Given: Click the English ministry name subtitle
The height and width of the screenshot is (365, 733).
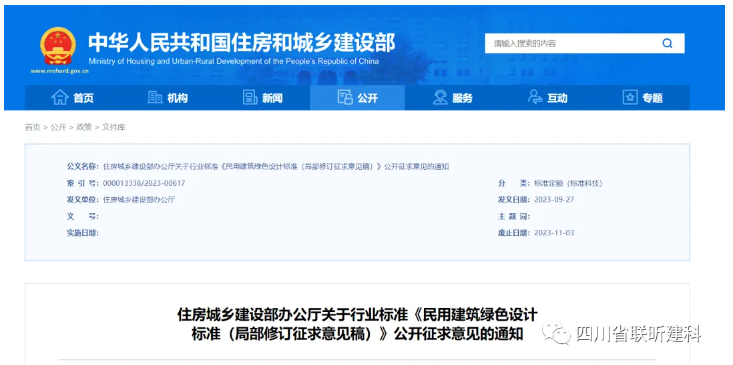Looking at the screenshot, I should pos(233,61).
